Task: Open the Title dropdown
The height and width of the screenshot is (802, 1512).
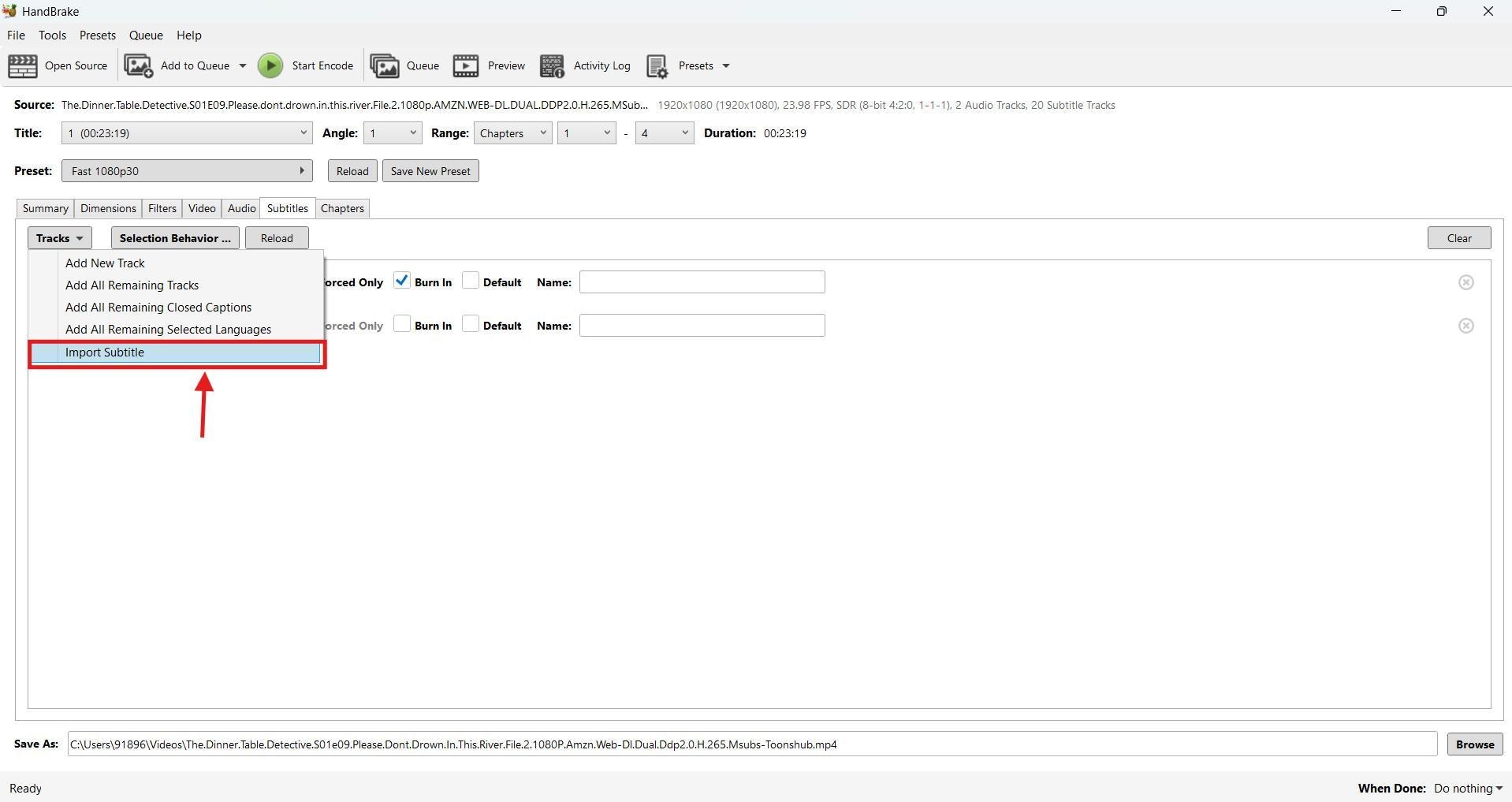Action: (187, 133)
